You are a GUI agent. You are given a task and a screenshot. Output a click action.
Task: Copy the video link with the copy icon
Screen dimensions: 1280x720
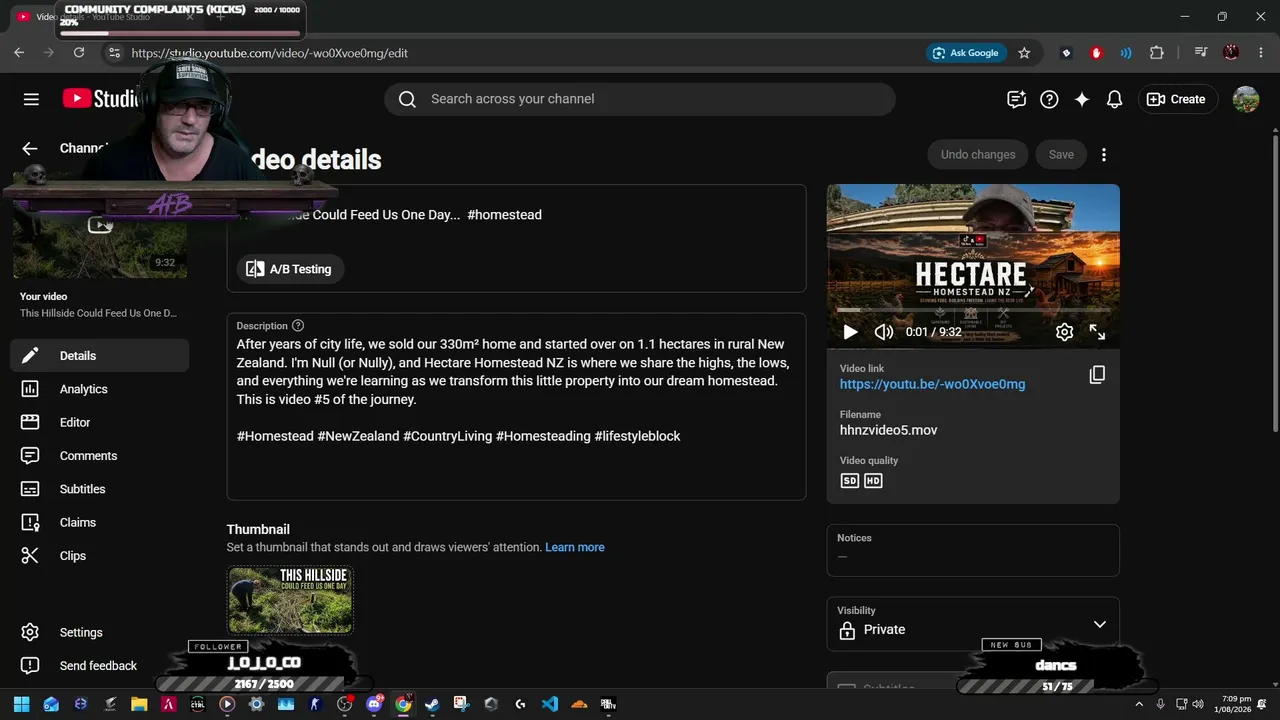pos(1097,375)
